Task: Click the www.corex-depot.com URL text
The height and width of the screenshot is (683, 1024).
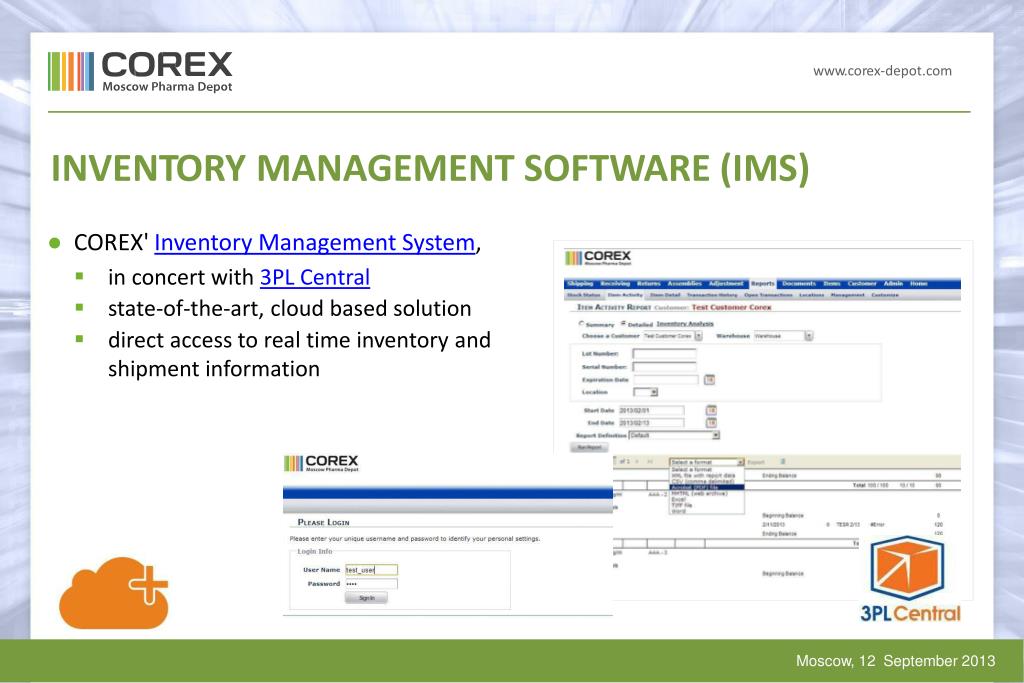Action: point(882,71)
